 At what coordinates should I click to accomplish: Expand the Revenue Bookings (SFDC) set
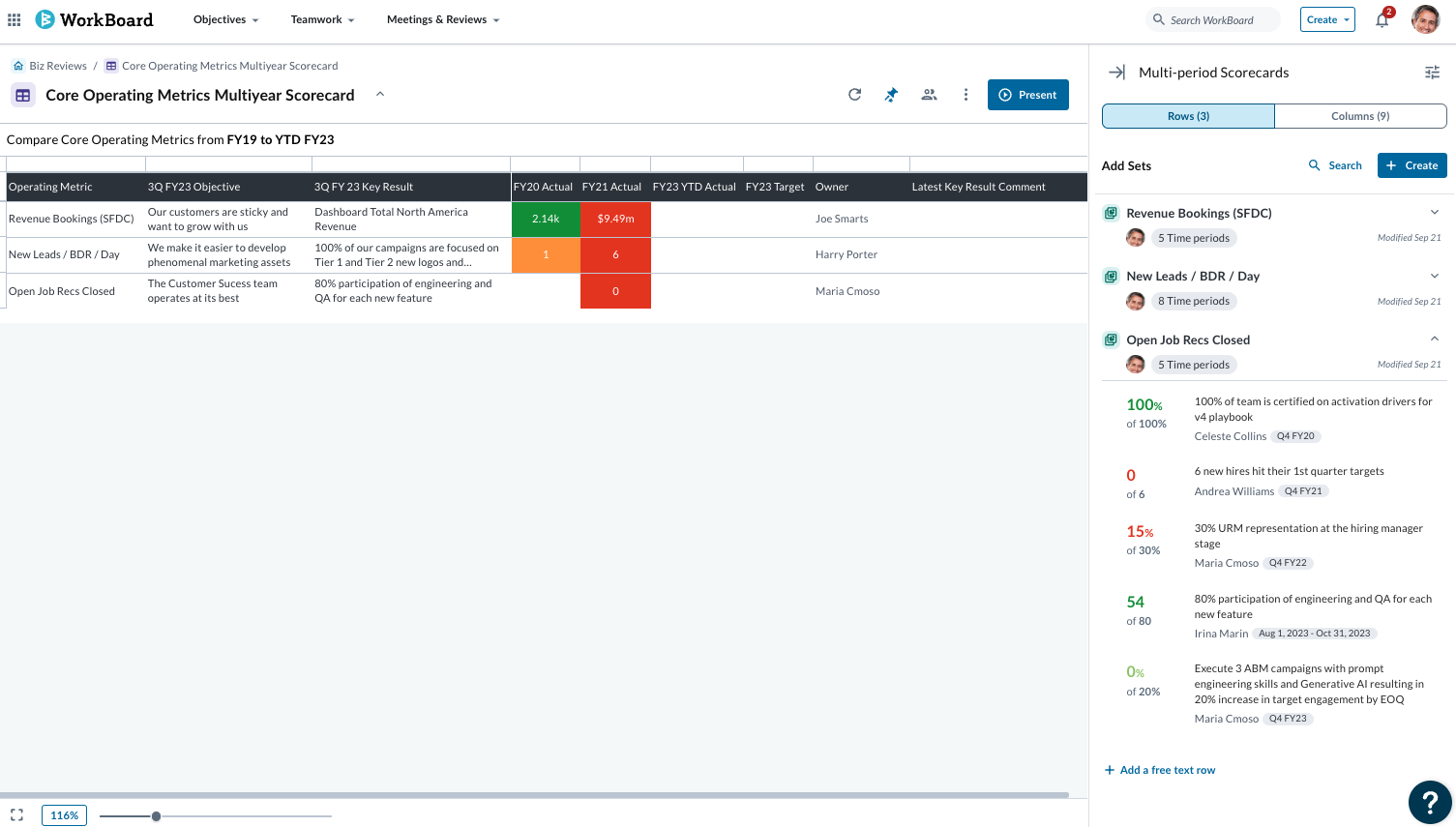pos(1435,212)
